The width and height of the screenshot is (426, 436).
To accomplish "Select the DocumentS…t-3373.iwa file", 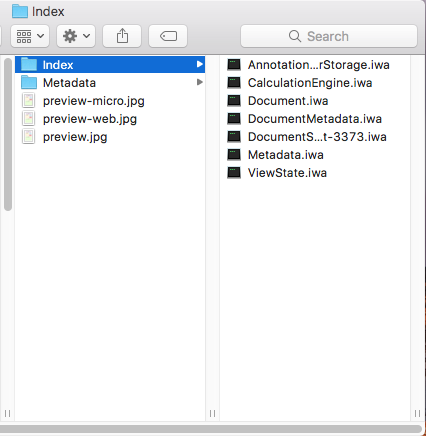I will tap(307, 137).
